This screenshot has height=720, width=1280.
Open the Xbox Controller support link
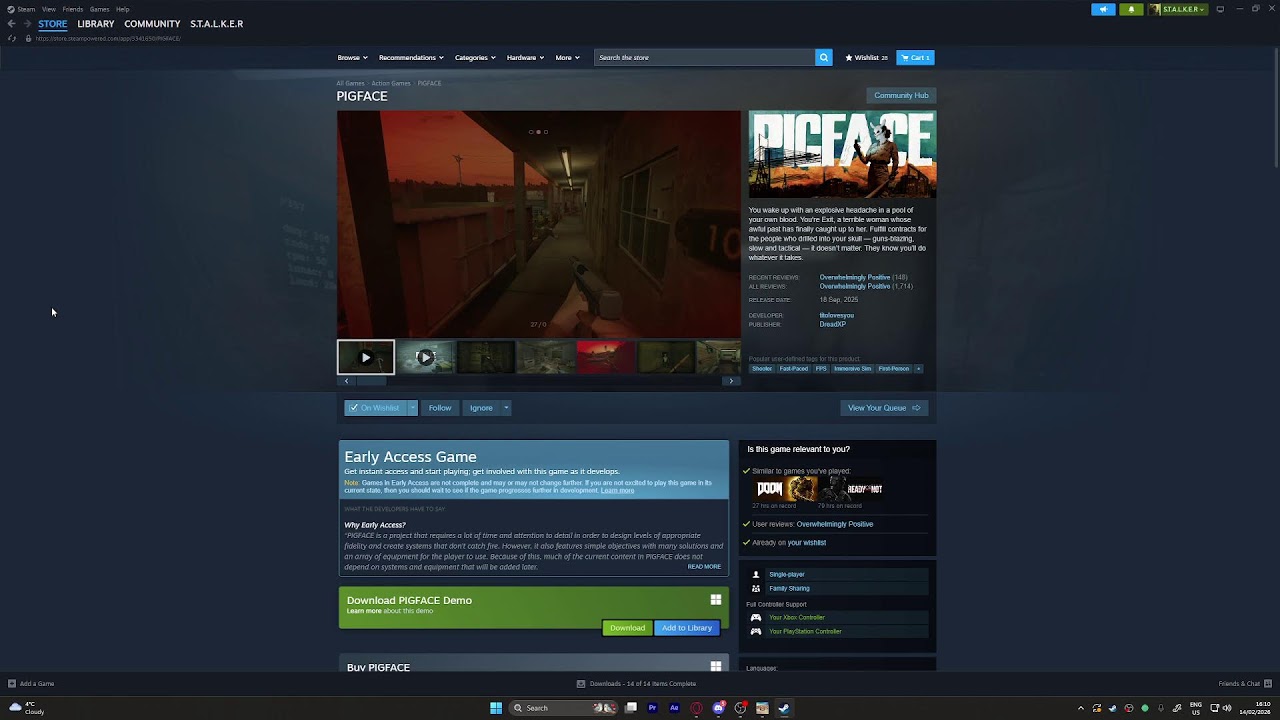tap(797, 618)
